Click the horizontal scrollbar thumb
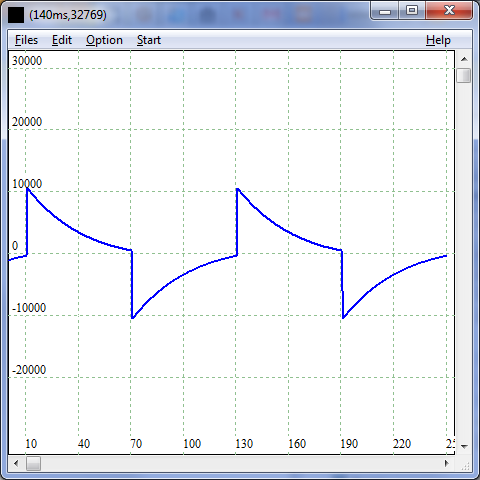480x480 pixels. click(x=33, y=463)
